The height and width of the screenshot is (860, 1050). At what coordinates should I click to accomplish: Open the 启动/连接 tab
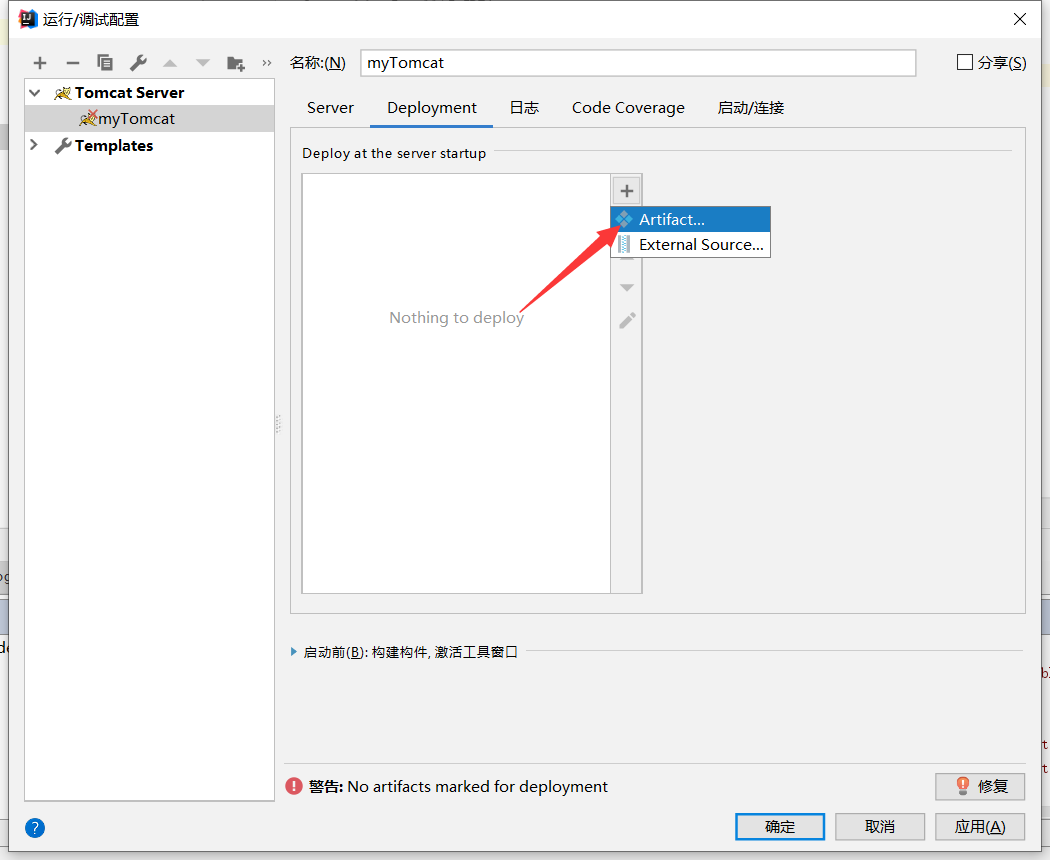coord(751,108)
